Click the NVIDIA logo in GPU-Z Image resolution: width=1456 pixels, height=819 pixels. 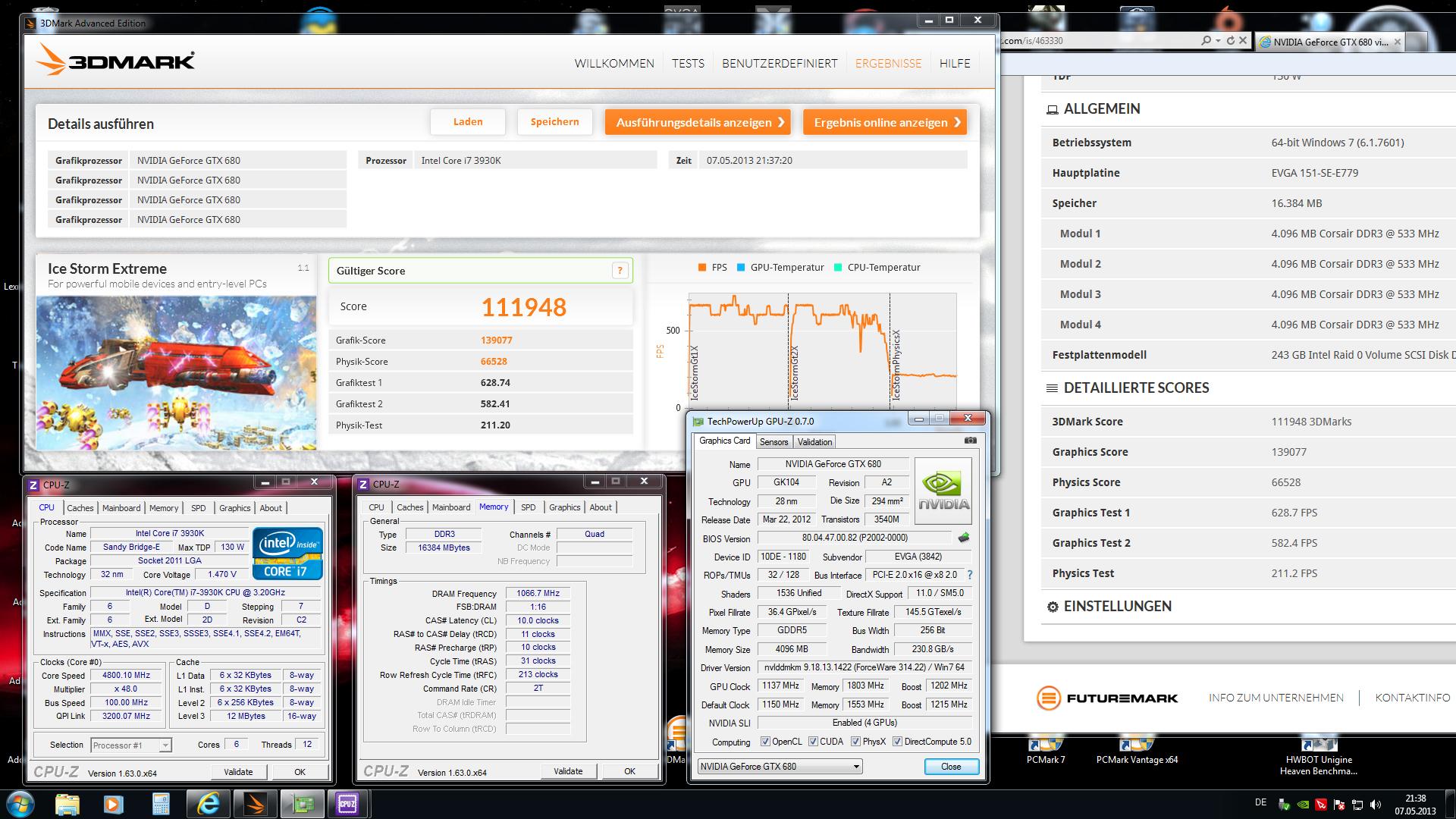943,491
